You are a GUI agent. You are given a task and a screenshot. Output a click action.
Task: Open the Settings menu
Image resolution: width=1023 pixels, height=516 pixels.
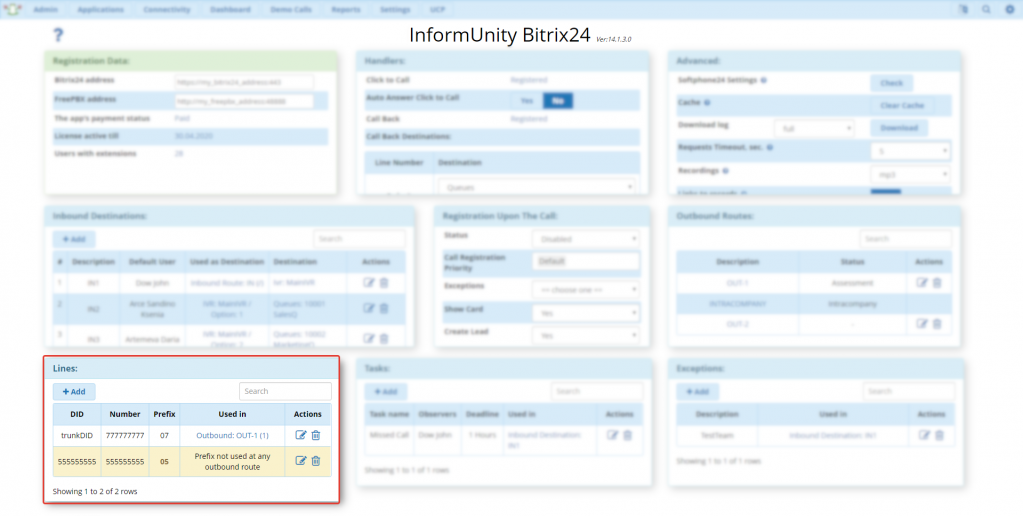pyautogui.click(x=395, y=10)
